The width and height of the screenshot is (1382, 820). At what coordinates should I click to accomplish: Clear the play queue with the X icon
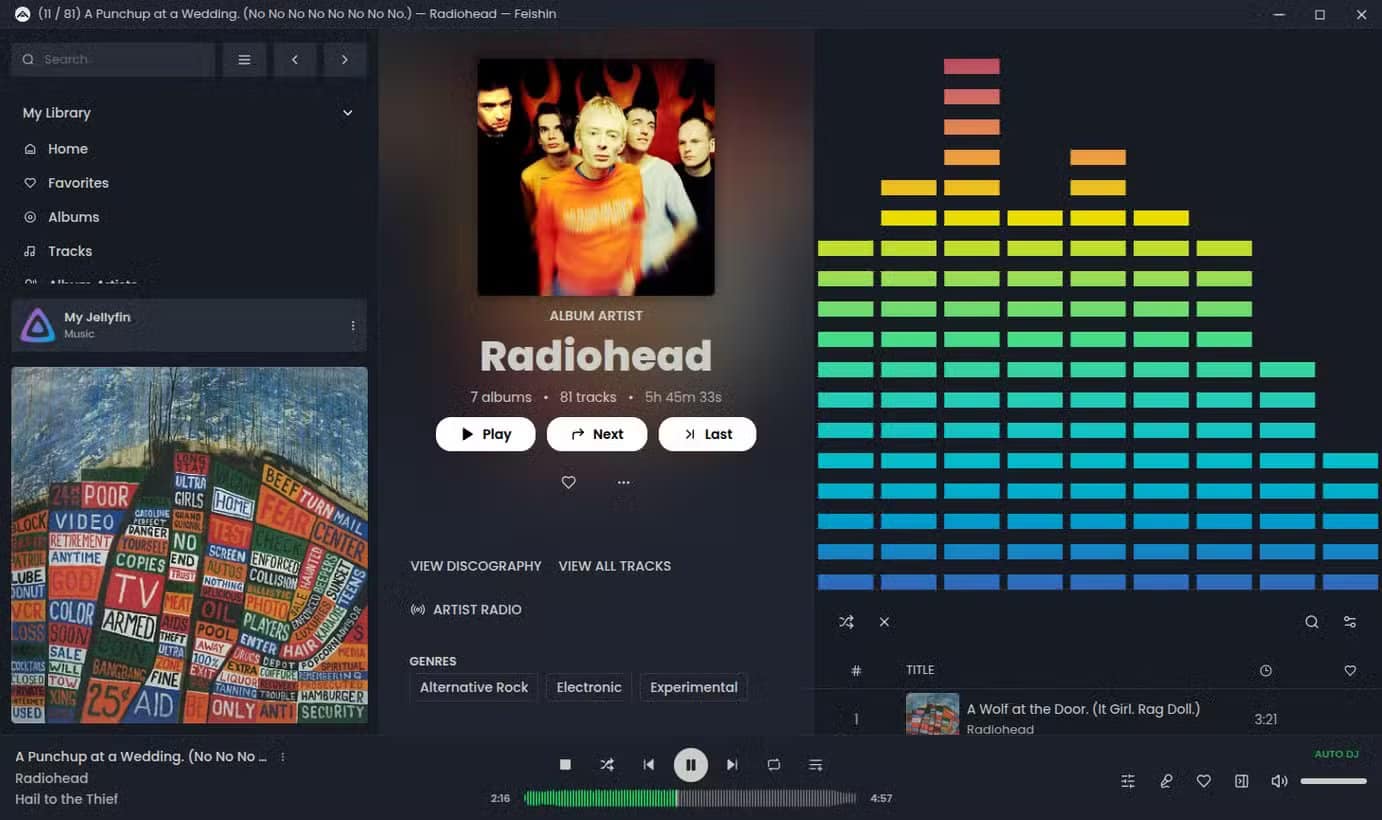click(x=884, y=621)
